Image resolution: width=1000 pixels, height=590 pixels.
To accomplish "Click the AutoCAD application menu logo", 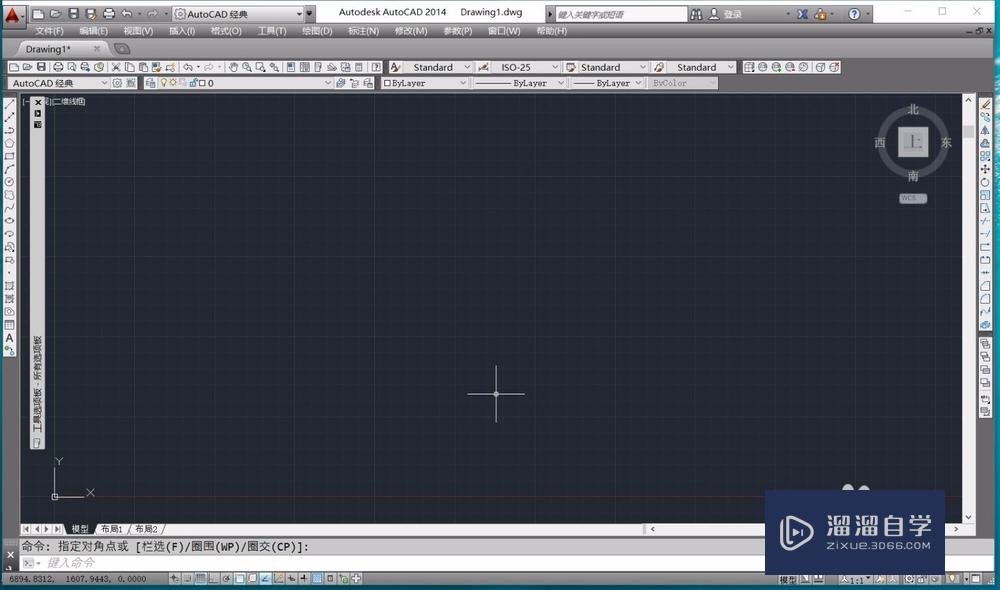I will [x=13, y=15].
